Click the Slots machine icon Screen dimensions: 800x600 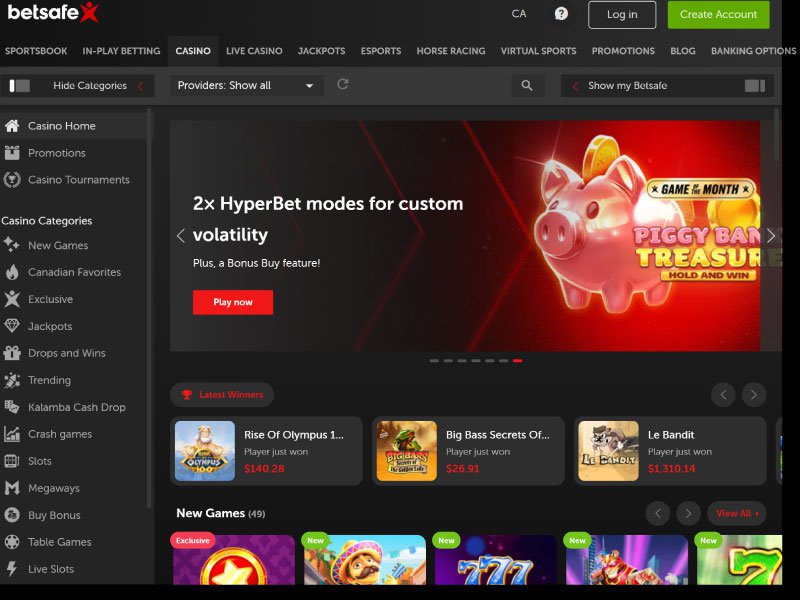[12, 461]
